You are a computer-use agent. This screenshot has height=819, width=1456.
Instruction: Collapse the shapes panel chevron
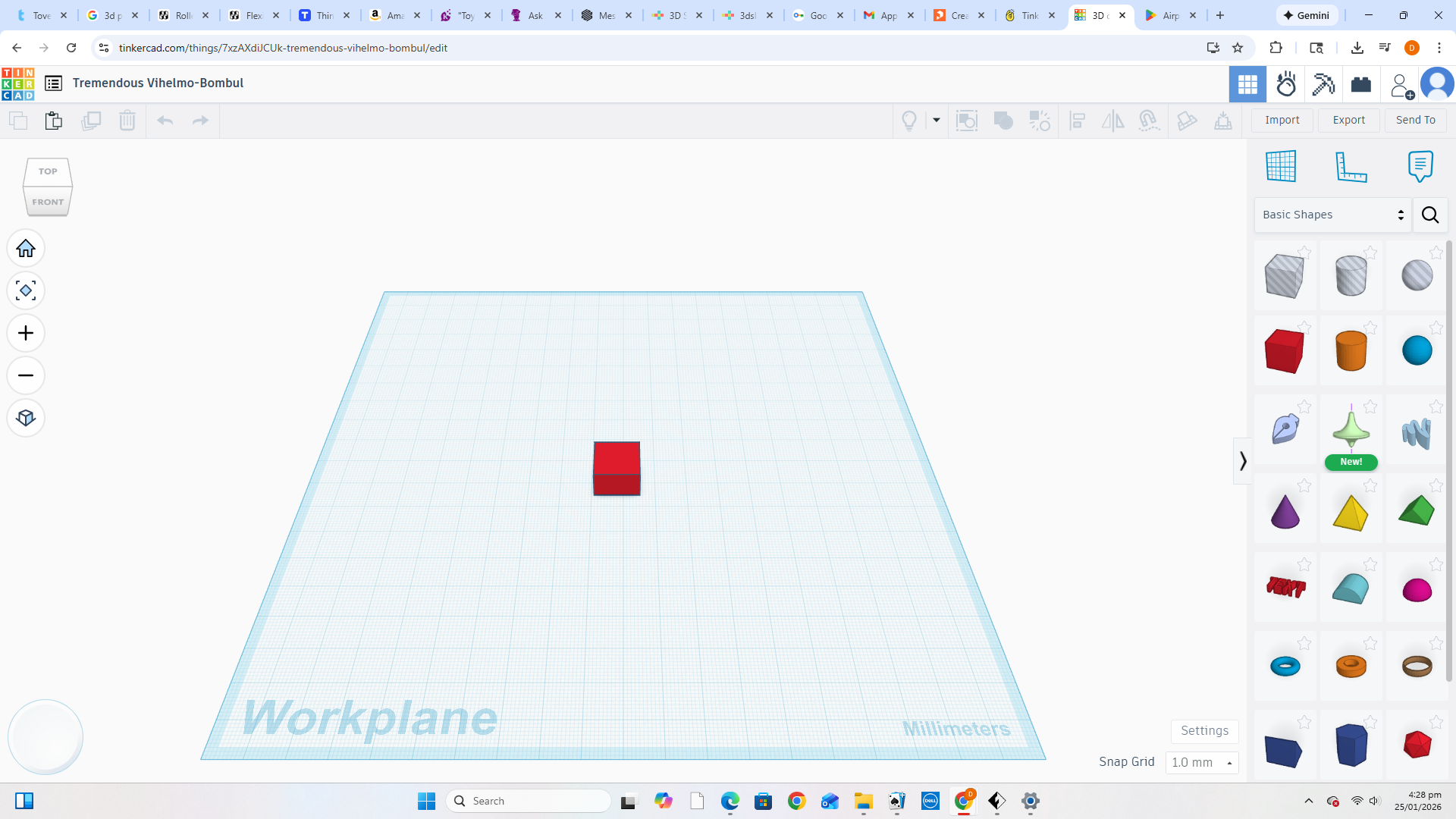coord(1242,460)
